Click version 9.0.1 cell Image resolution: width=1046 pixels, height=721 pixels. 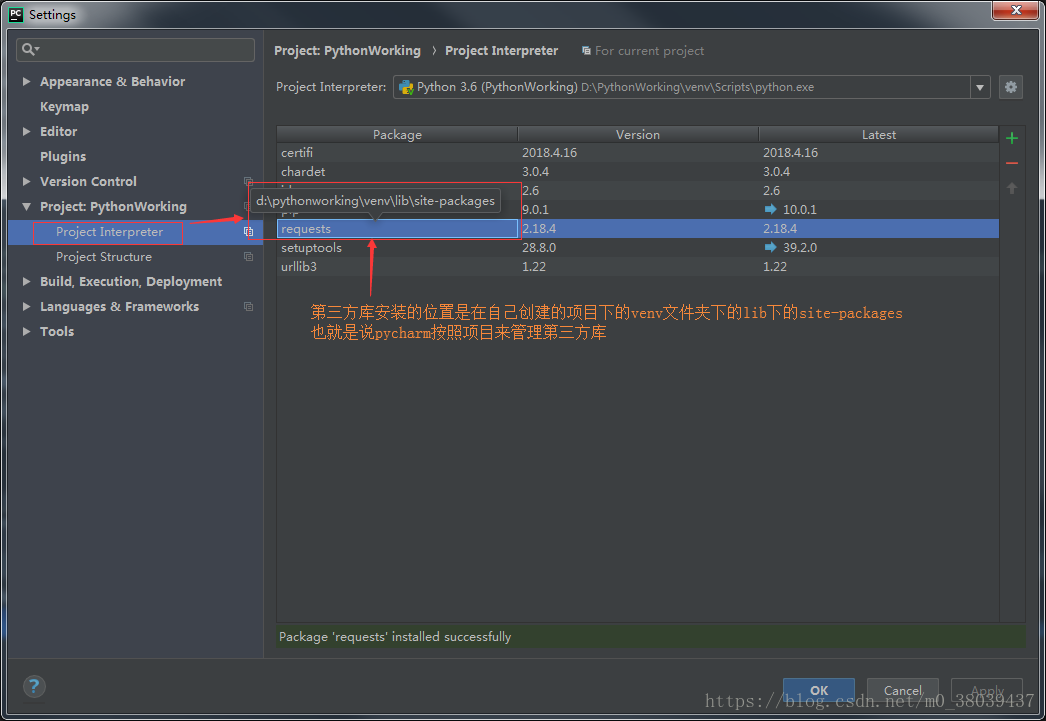tap(535, 209)
